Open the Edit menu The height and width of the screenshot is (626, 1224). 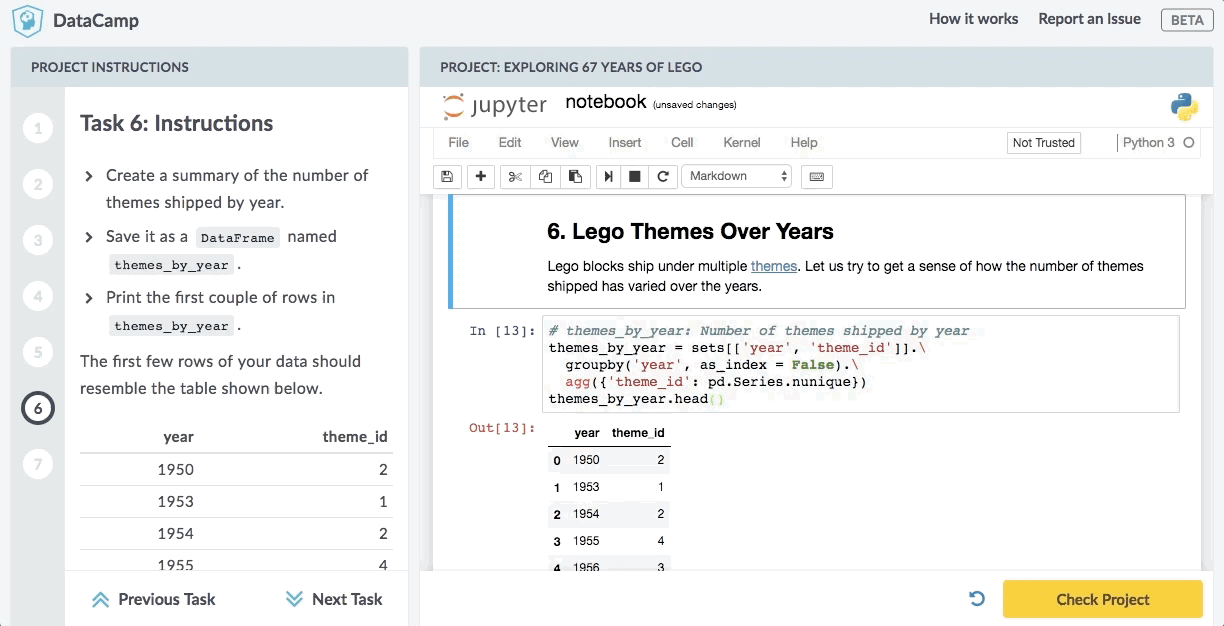pyautogui.click(x=510, y=142)
